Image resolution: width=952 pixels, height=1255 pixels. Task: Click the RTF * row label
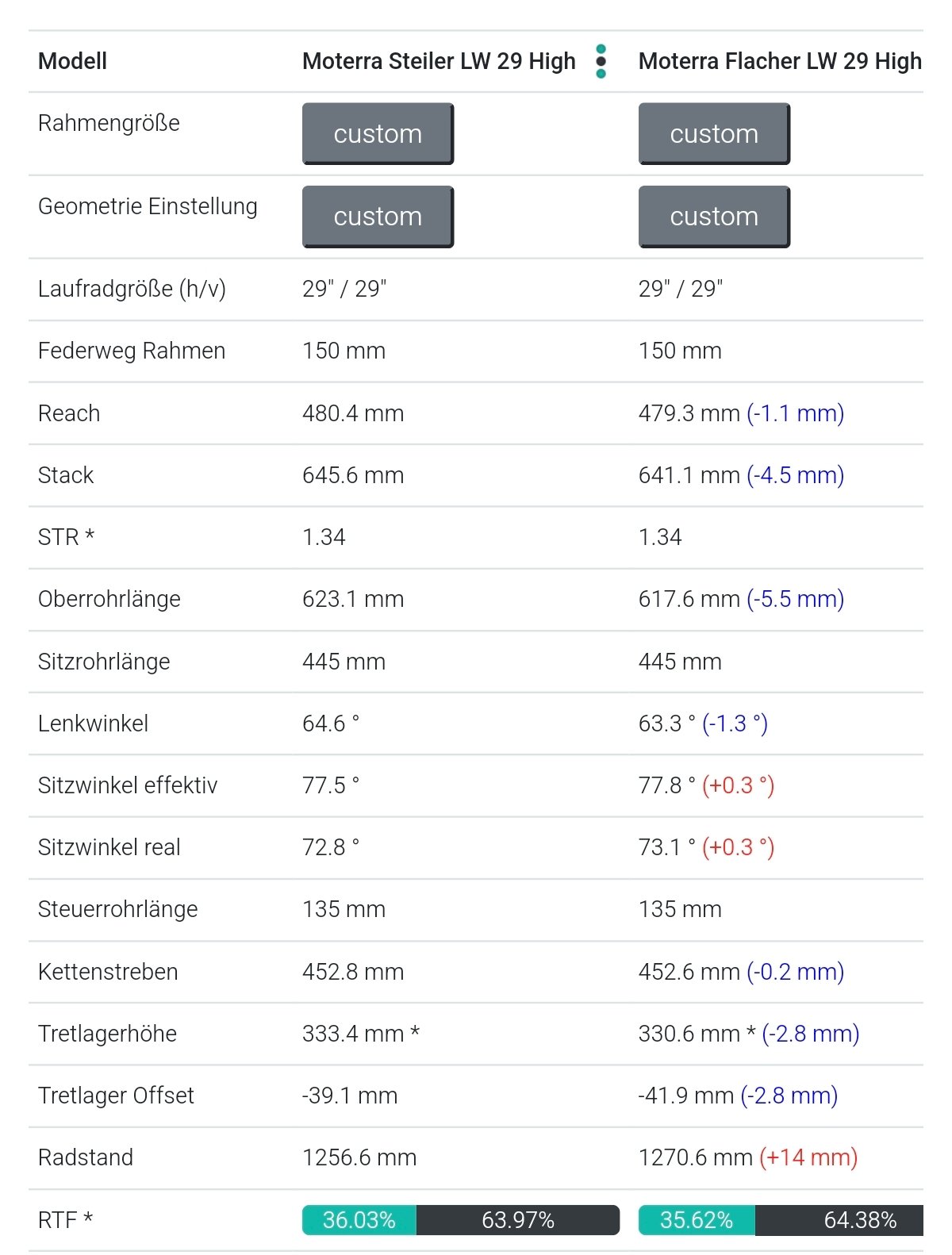(65, 1220)
